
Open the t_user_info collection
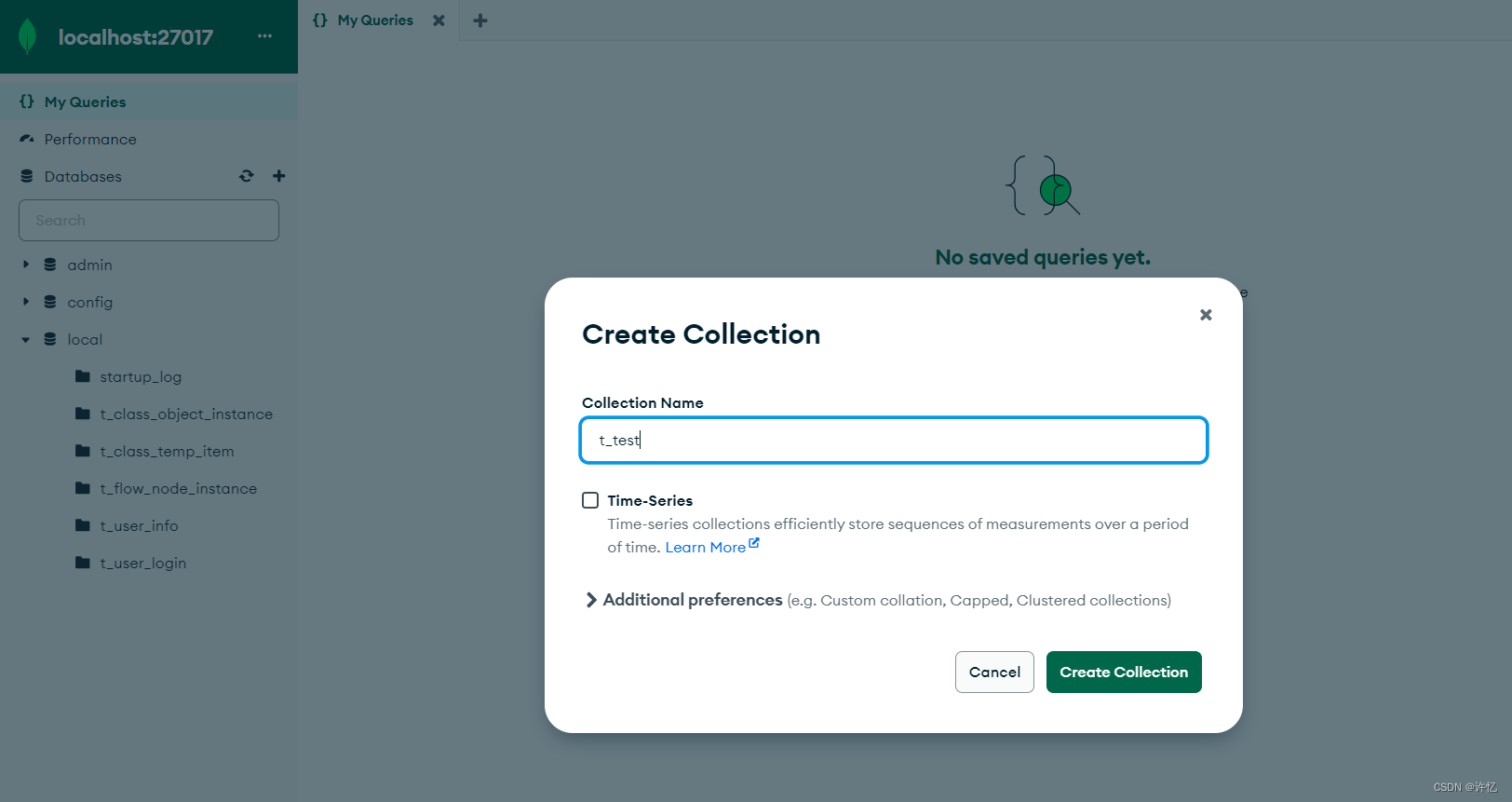[x=139, y=525]
